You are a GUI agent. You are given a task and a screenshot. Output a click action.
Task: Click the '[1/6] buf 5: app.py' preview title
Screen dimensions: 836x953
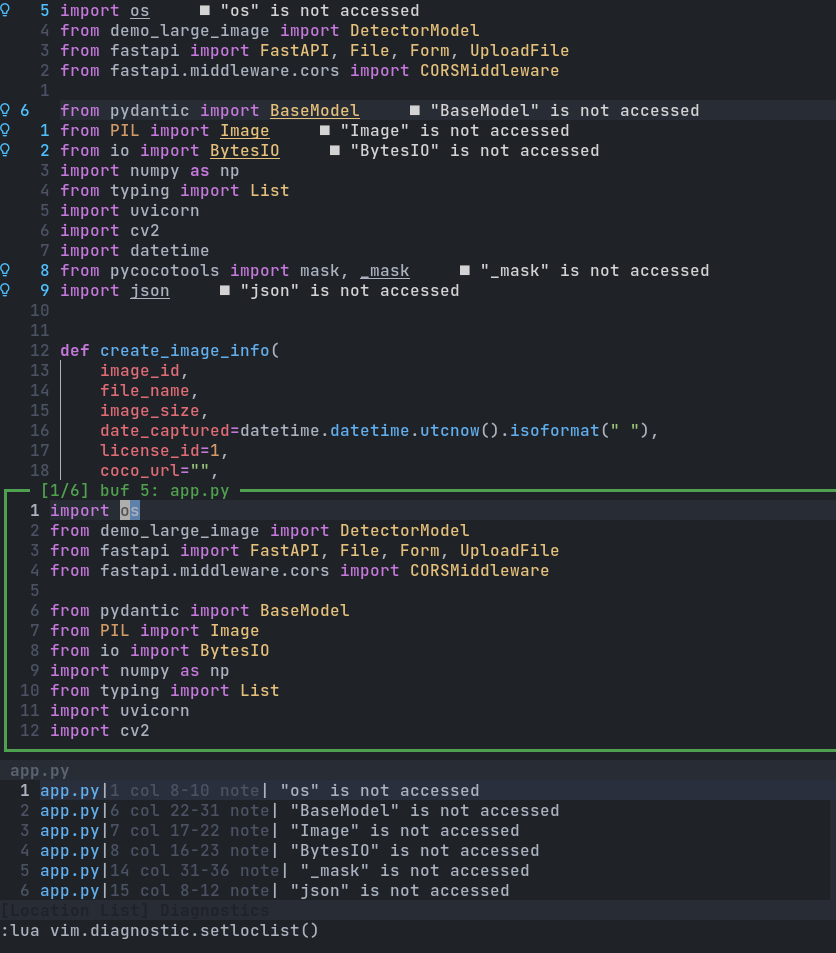(135, 490)
